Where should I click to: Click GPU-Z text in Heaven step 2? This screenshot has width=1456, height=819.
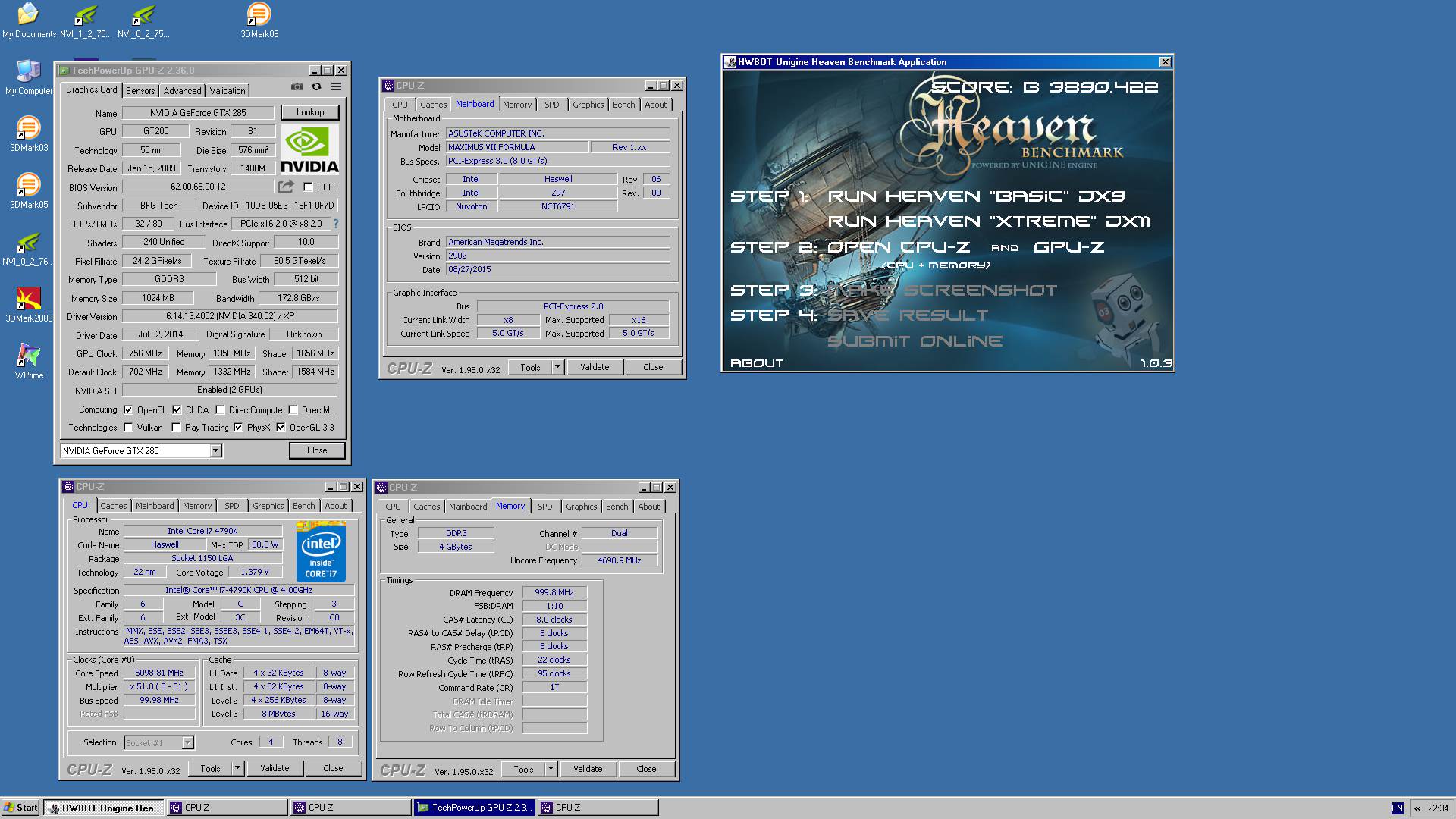(1069, 247)
